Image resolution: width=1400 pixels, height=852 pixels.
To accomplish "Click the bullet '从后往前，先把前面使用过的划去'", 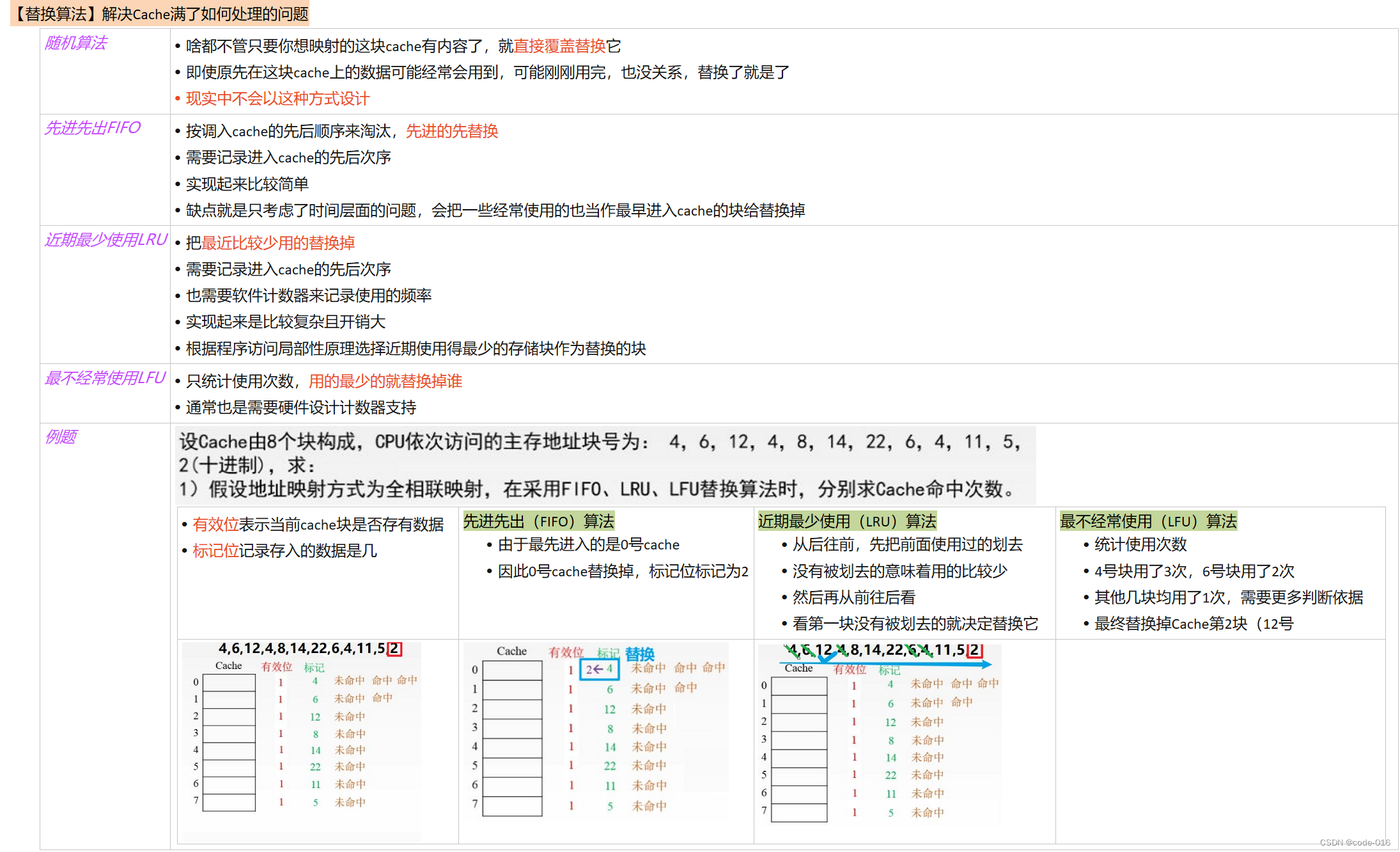I will 907,544.
